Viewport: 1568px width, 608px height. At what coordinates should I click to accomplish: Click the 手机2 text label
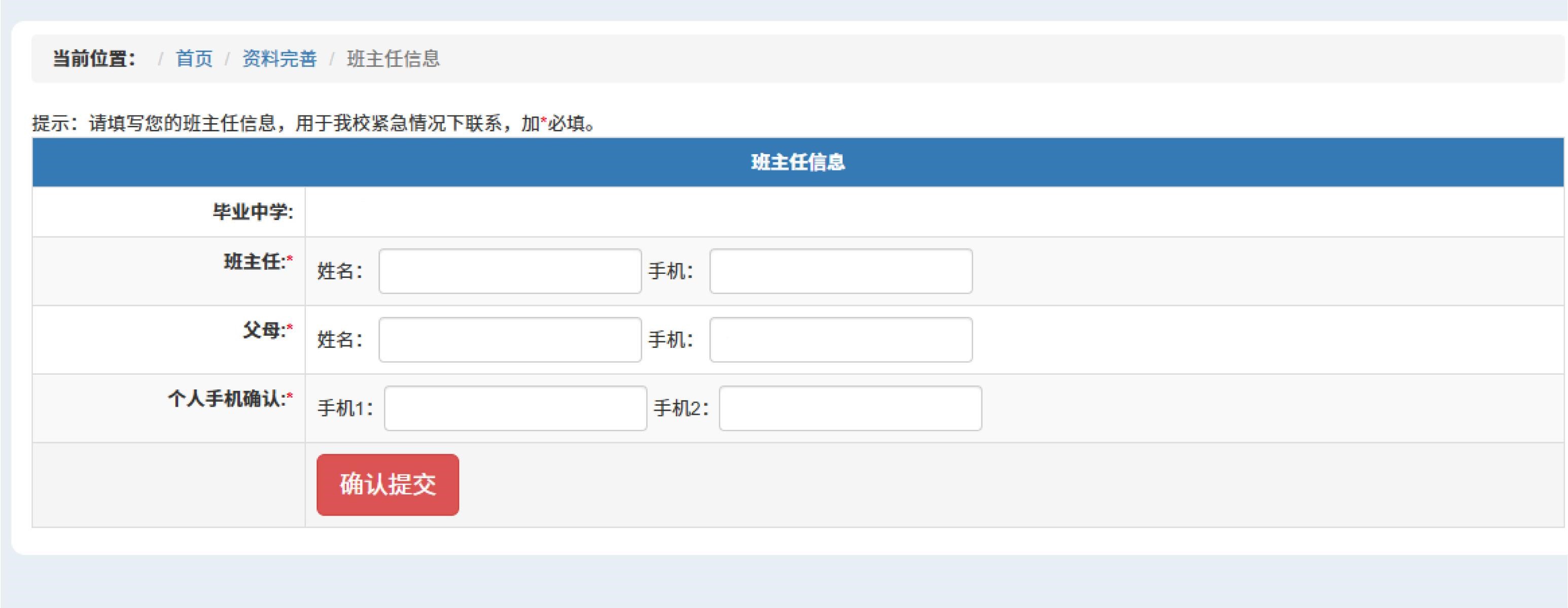[x=681, y=408]
